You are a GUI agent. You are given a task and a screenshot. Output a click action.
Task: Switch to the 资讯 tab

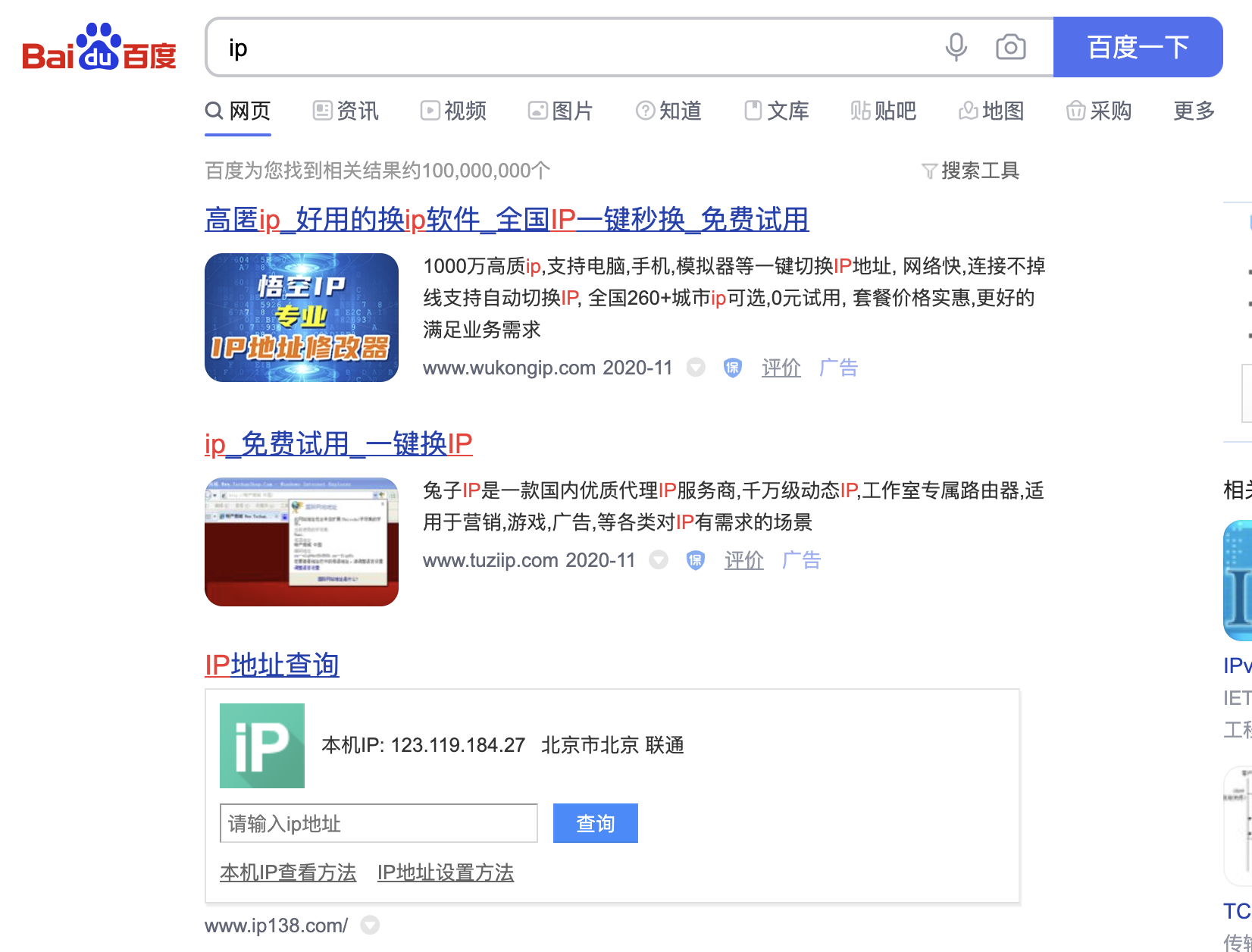coord(346,111)
